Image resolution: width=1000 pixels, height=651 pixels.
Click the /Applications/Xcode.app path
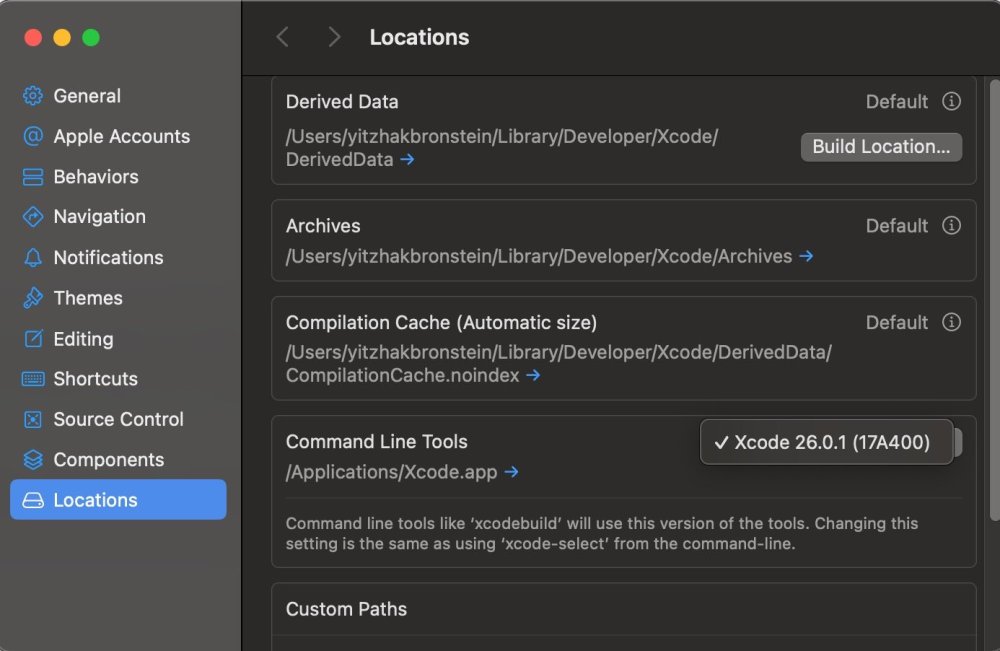point(392,472)
